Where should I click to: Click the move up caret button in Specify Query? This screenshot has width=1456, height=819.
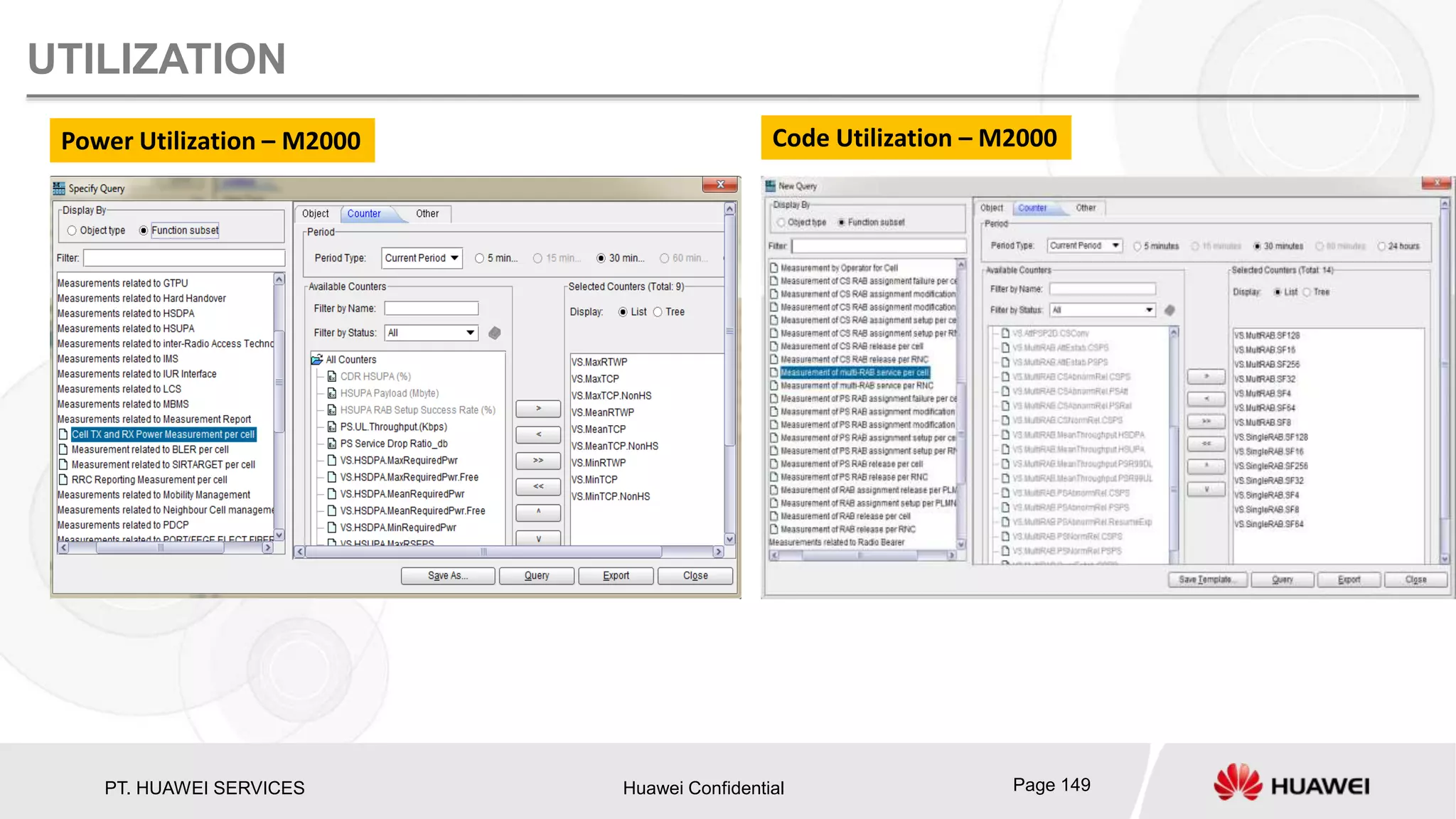click(x=538, y=512)
